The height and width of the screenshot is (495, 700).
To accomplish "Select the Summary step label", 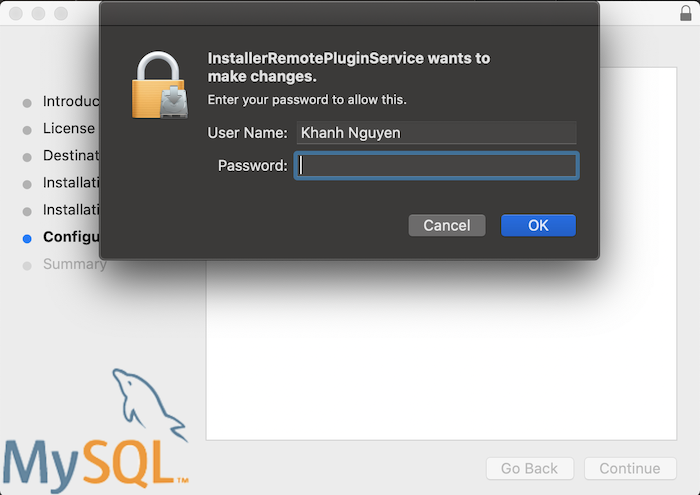I will coord(75,264).
